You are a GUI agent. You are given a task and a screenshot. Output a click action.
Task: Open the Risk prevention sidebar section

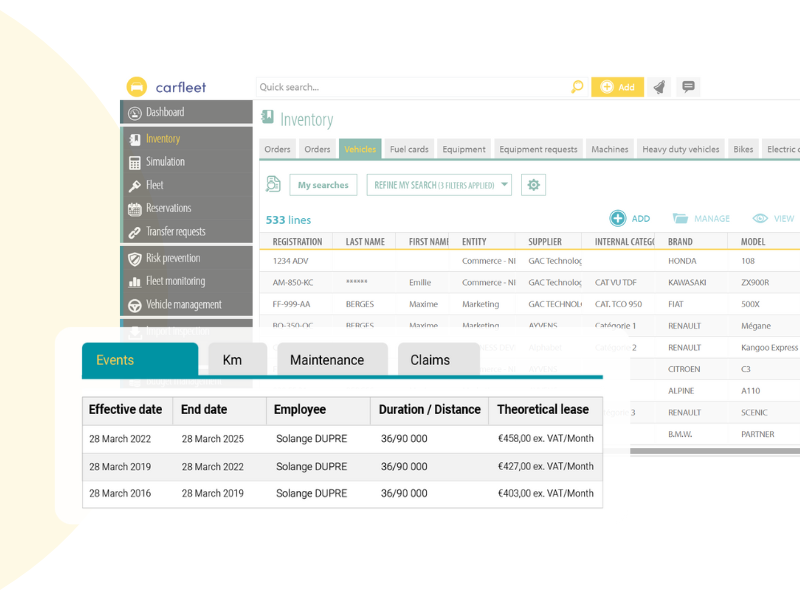172,258
